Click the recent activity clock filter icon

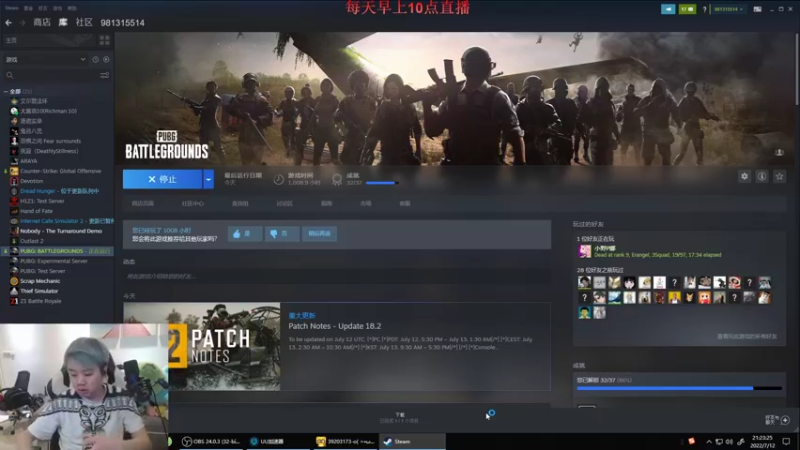point(95,60)
